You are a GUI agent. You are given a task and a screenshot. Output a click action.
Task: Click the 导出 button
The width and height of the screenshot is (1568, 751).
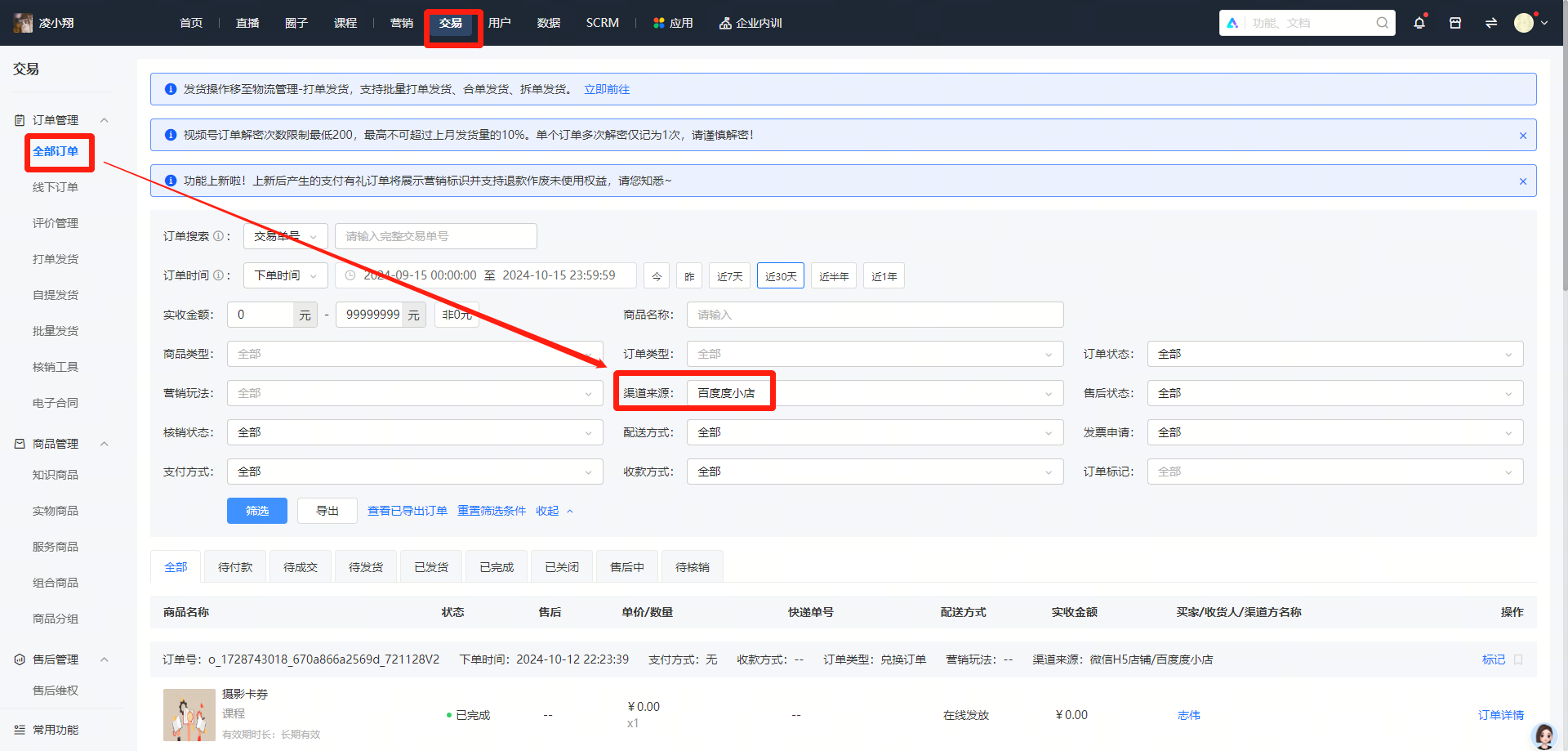pyautogui.click(x=327, y=511)
